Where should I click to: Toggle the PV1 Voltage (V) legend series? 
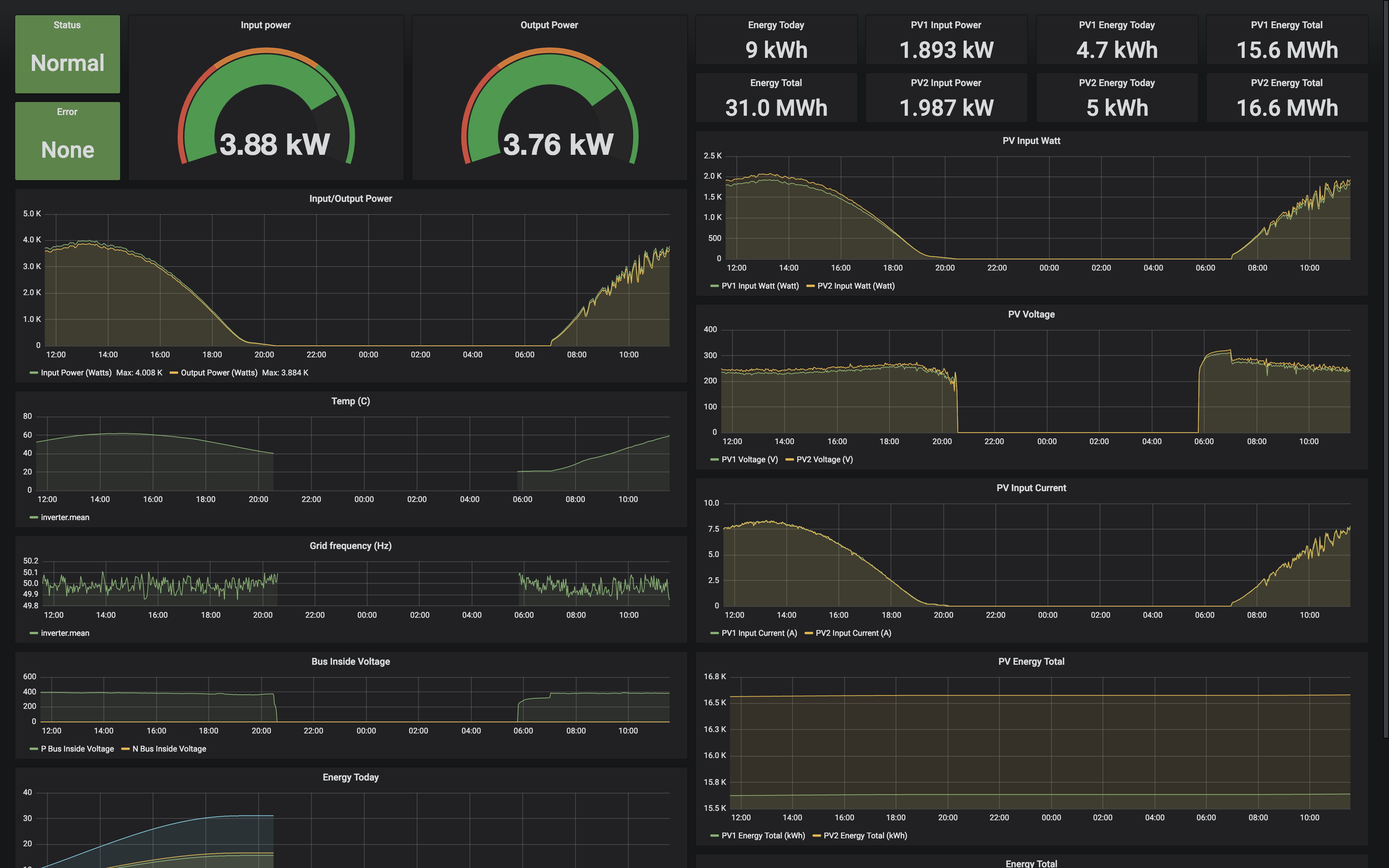coord(749,460)
